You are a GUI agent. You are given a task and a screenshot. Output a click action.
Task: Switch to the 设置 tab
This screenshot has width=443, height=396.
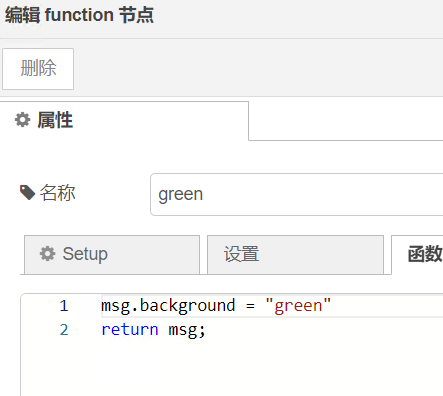tap(295, 255)
